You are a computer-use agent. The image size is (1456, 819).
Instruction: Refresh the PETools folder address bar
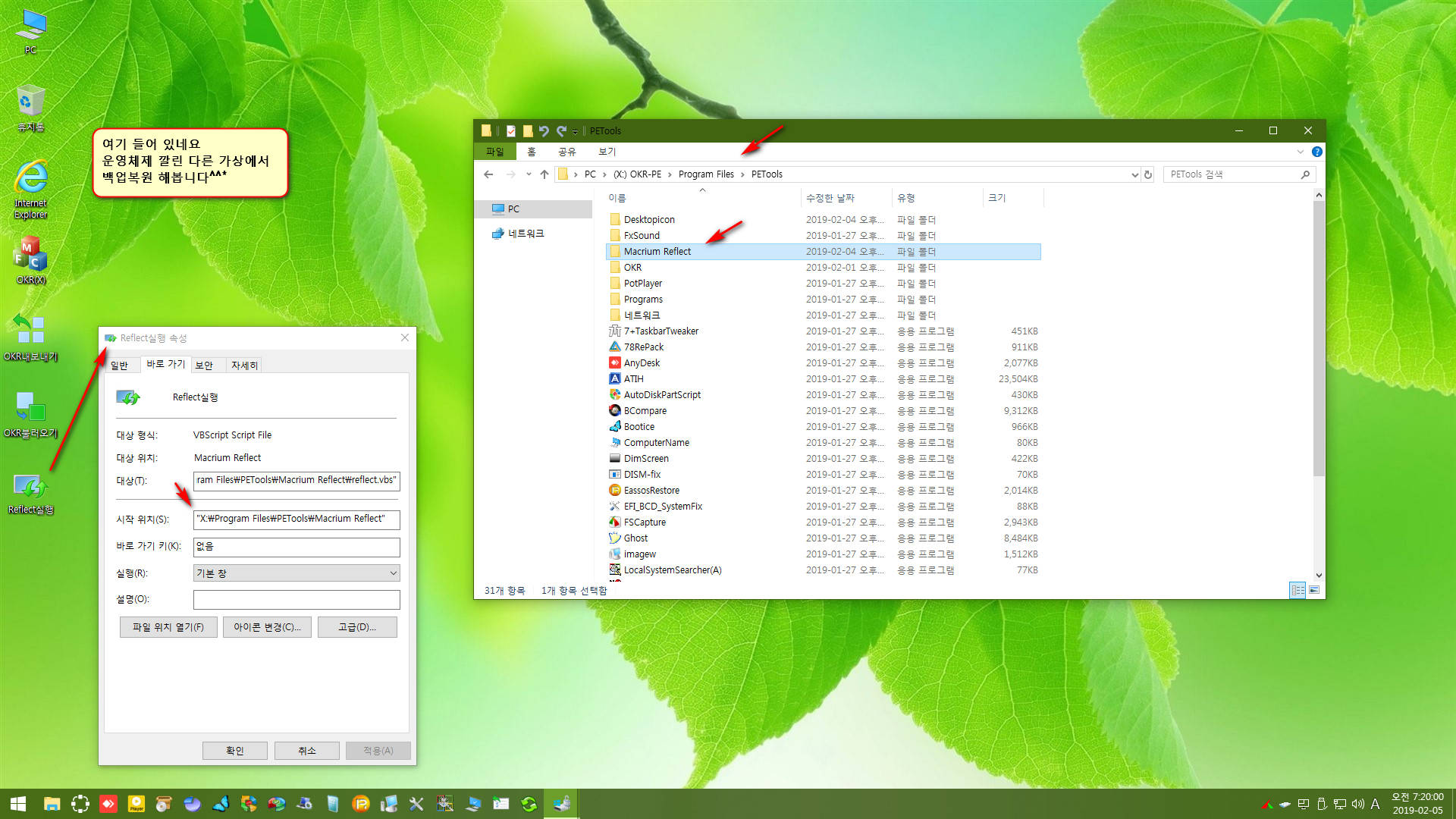tap(1148, 174)
